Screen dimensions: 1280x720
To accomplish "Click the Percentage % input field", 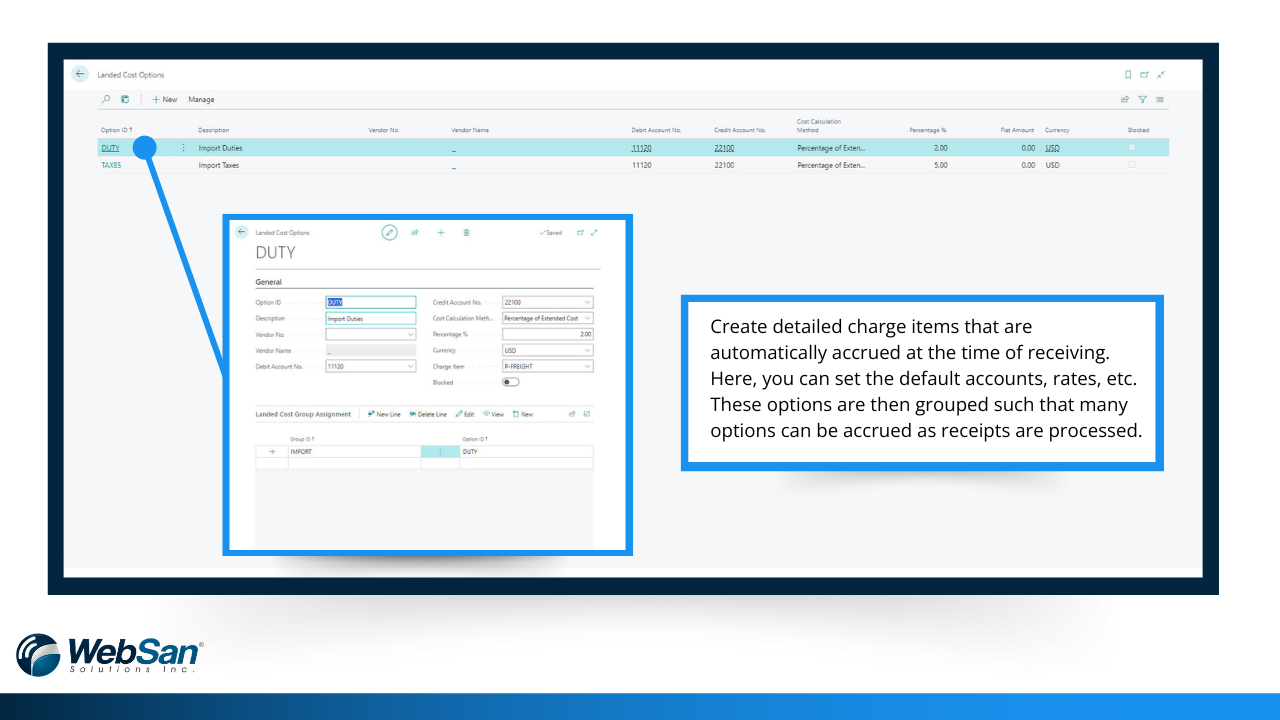I will coord(548,334).
